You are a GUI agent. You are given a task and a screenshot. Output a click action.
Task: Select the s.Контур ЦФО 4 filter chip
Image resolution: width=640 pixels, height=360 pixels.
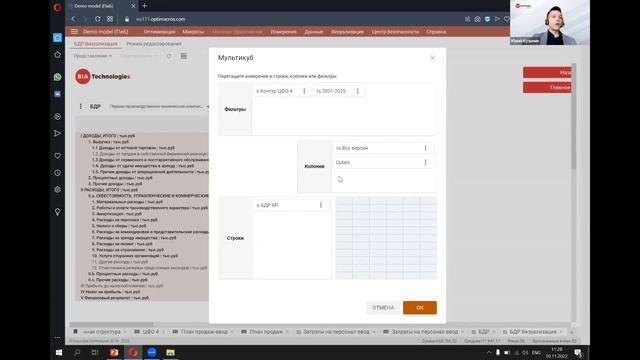pos(281,91)
